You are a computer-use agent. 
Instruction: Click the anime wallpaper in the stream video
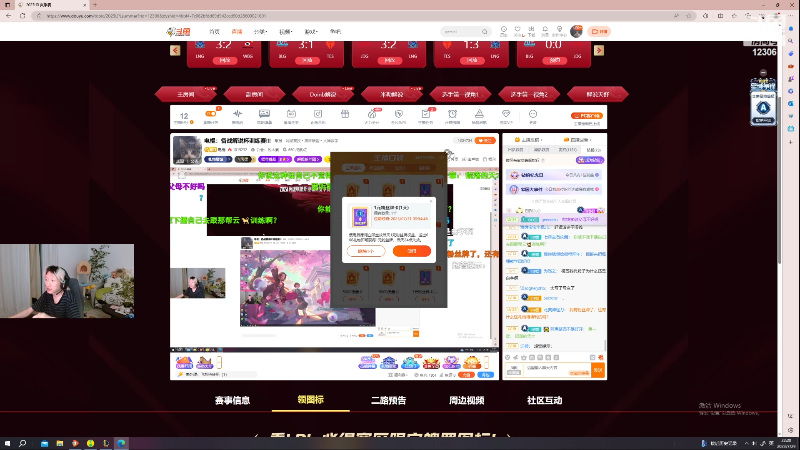tap(308, 288)
